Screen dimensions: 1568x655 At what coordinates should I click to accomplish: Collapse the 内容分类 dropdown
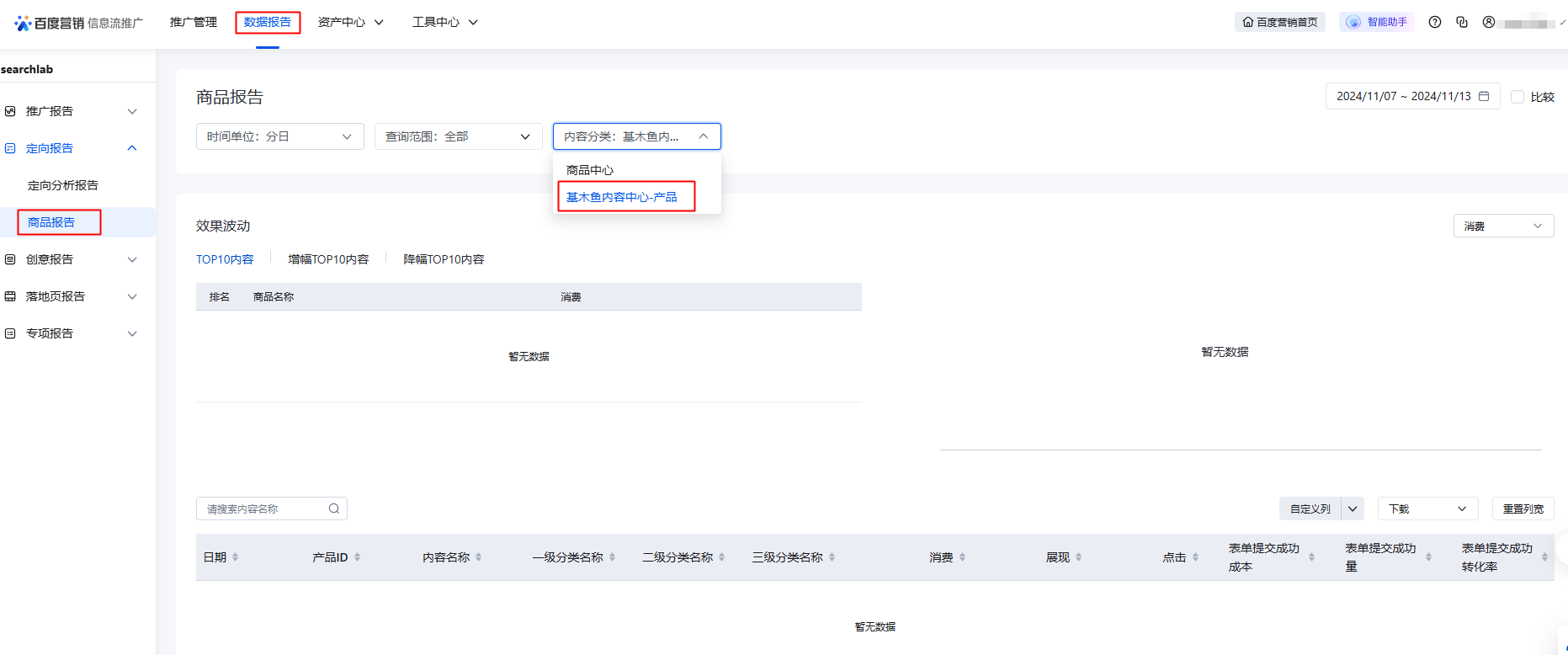(x=637, y=136)
